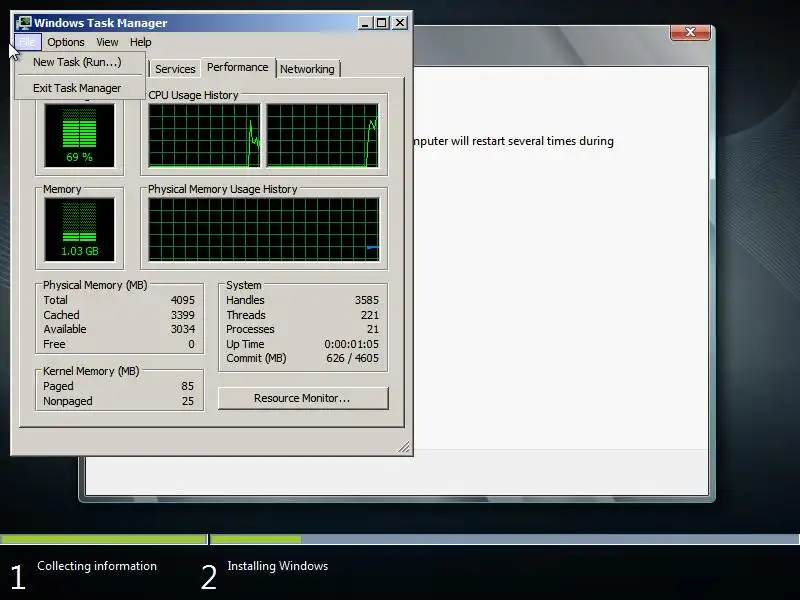Click the System group label
Screen dimensions: 800x600
tap(243, 285)
